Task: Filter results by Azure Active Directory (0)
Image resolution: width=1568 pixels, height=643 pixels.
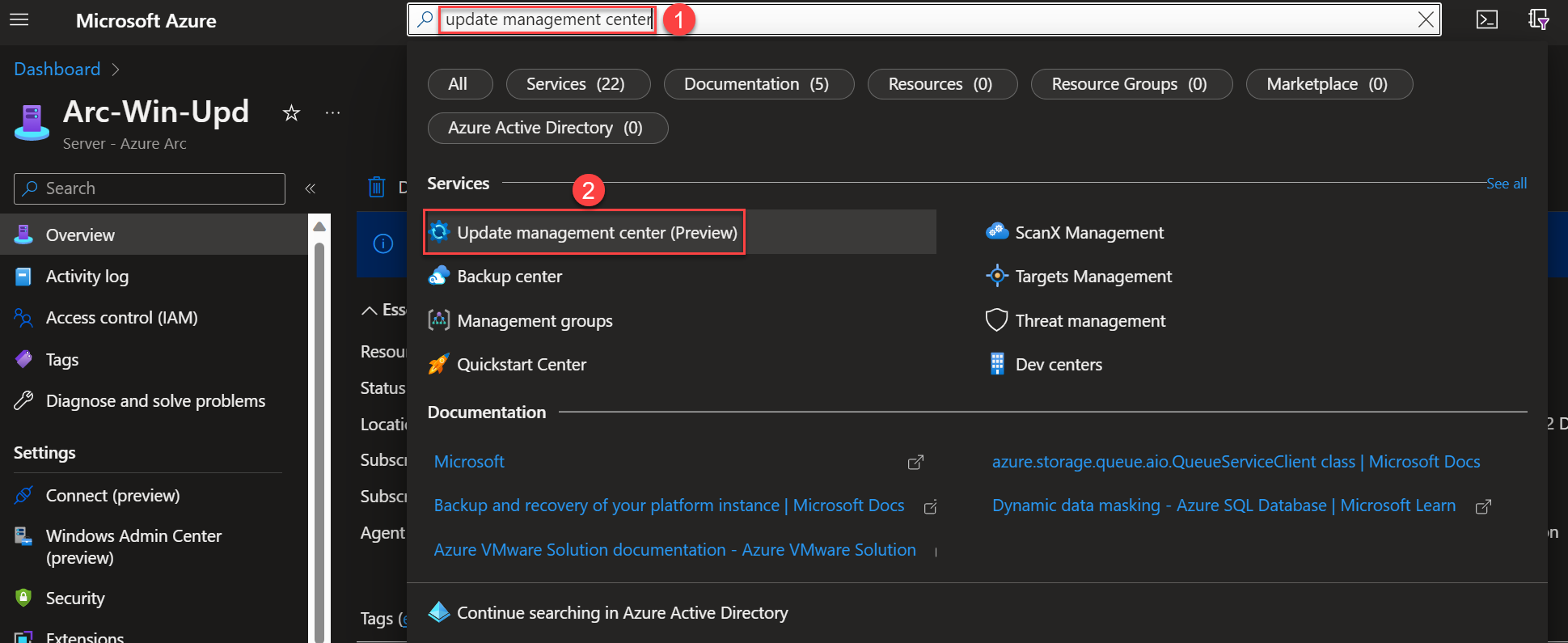Action: [x=547, y=128]
